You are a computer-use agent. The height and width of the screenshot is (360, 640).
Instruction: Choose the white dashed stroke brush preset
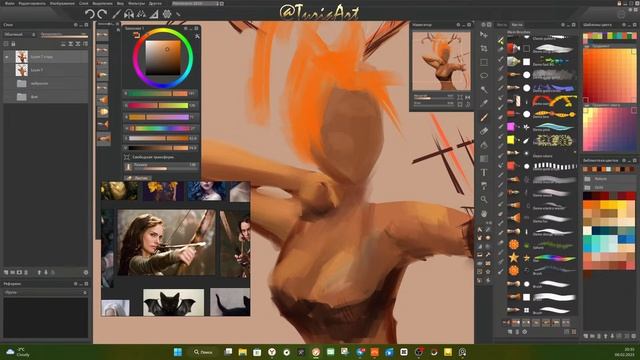tap(541, 166)
